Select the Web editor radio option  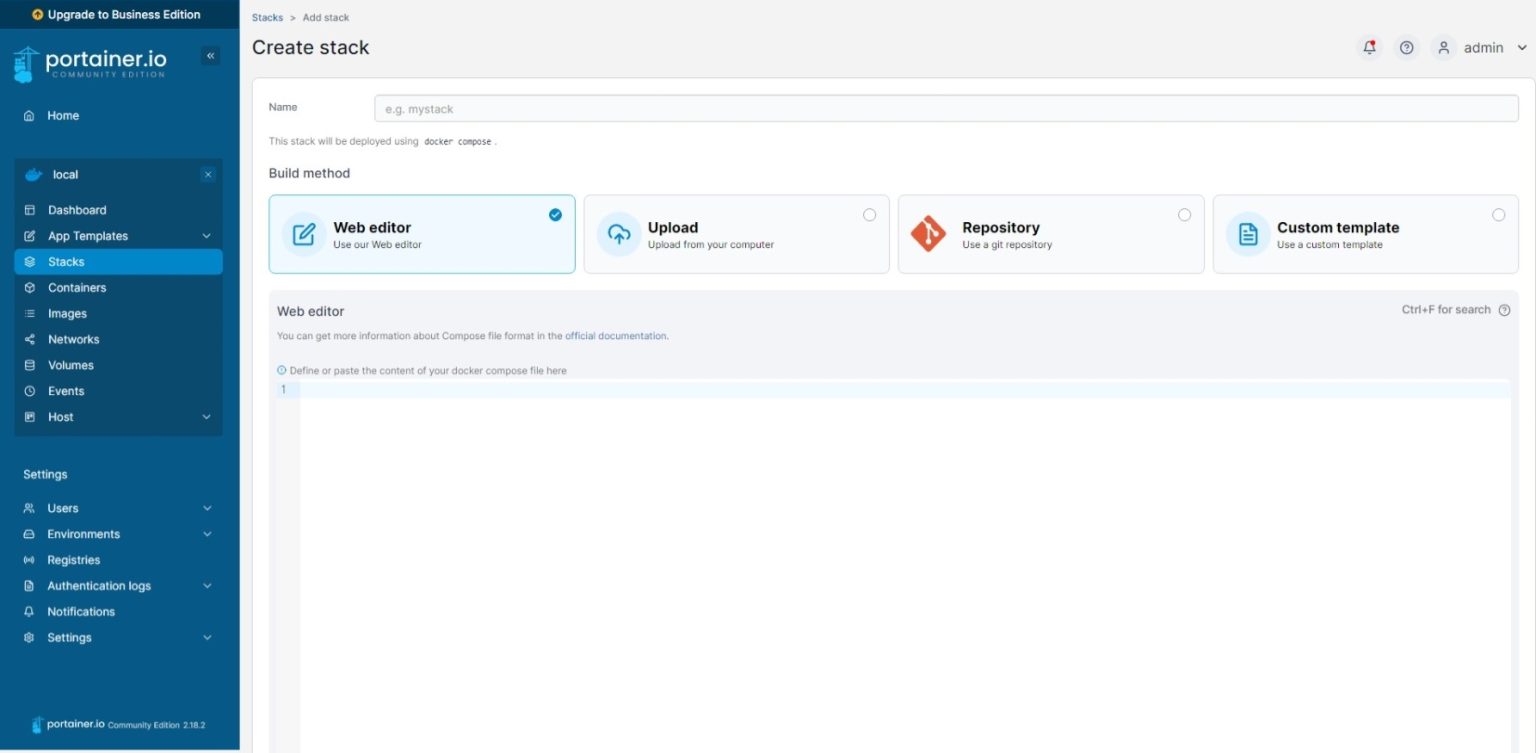coord(555,214)
